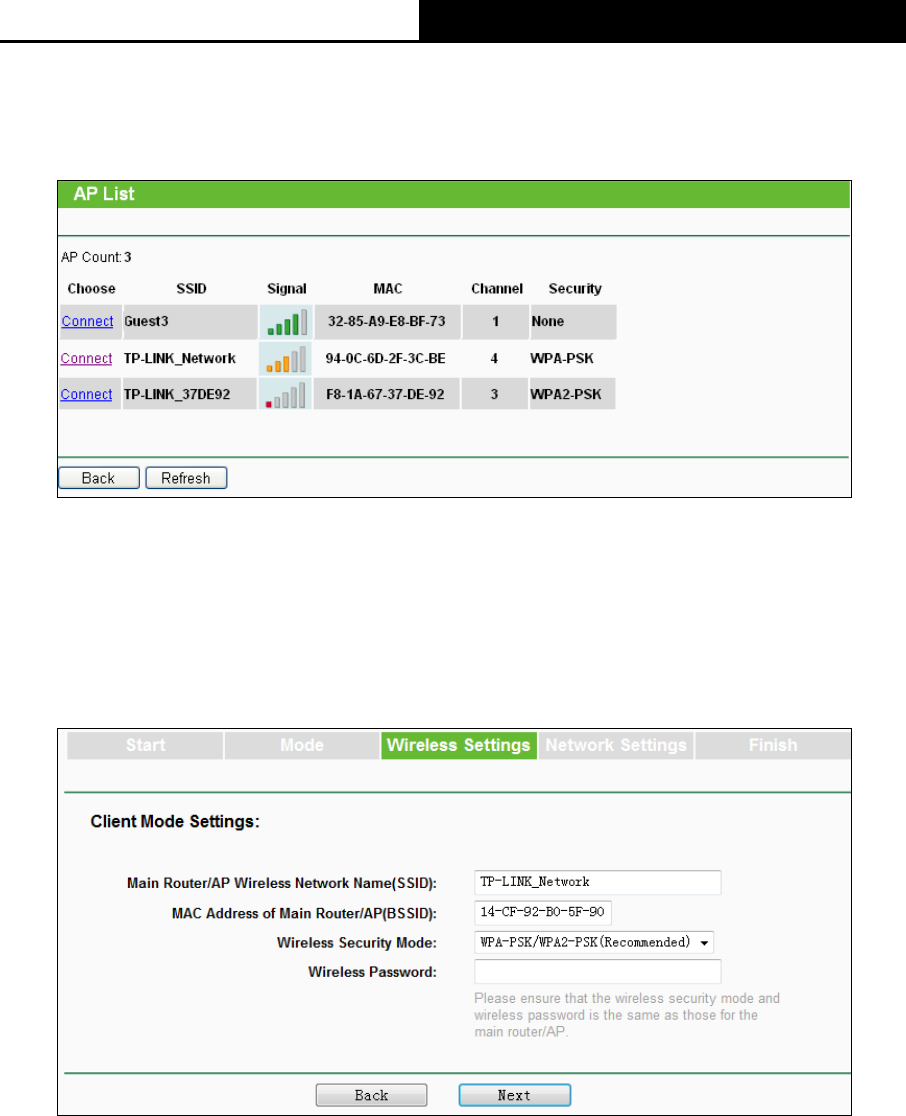Click the Security column header
This screenshot has height=1116, width=906.
tap(575, 289)
